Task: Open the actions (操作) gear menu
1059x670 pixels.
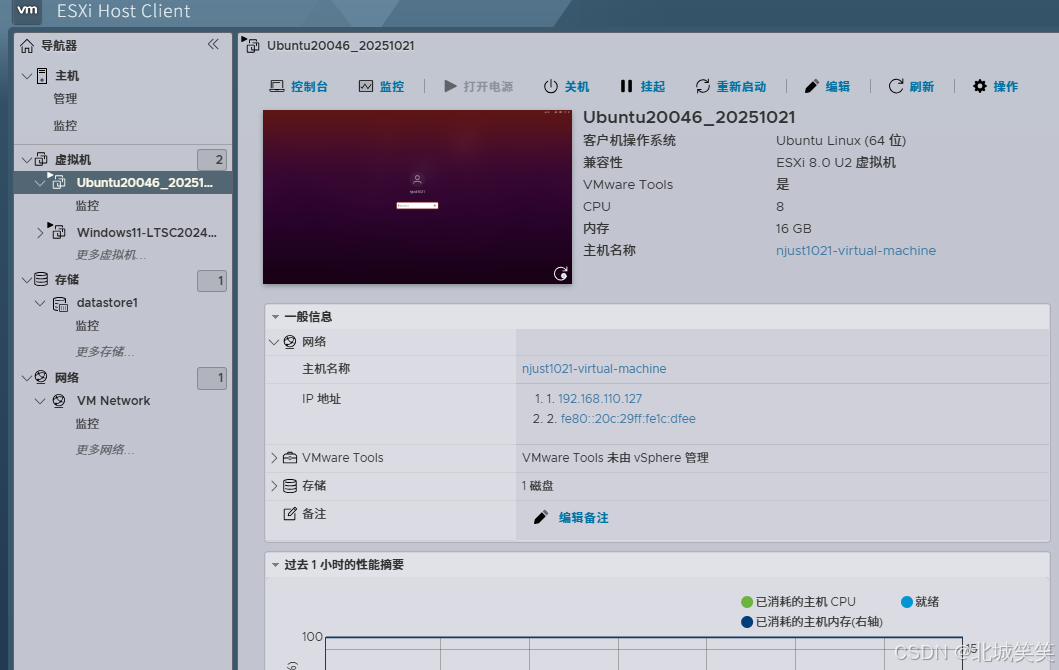Action: 995,86
